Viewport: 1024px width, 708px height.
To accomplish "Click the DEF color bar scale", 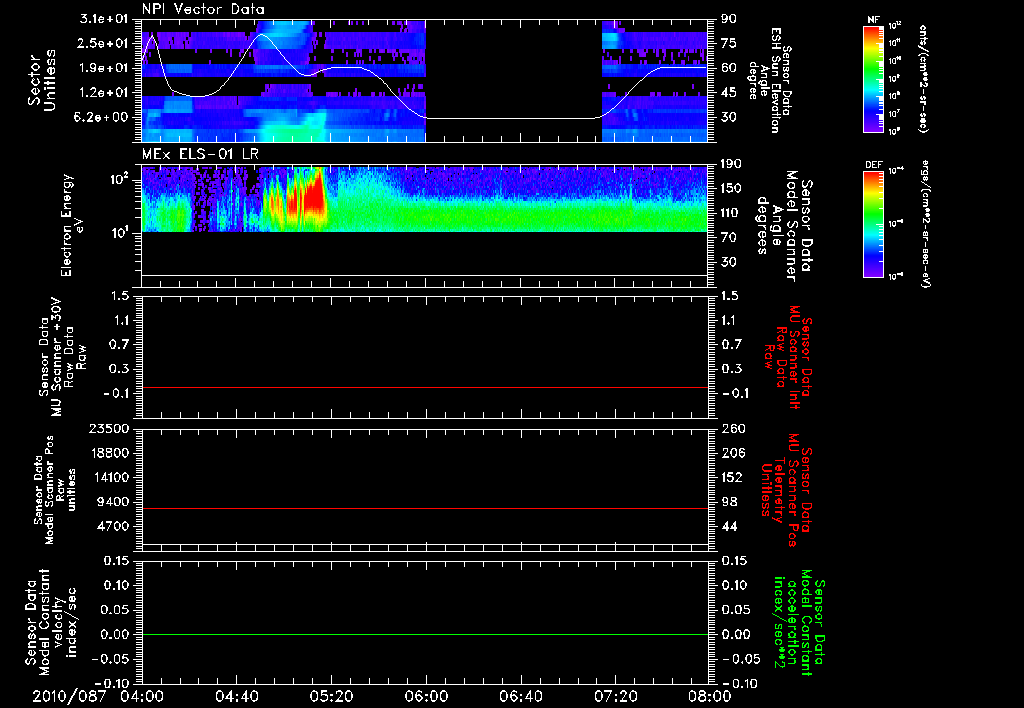I will [x=874, y=224].
